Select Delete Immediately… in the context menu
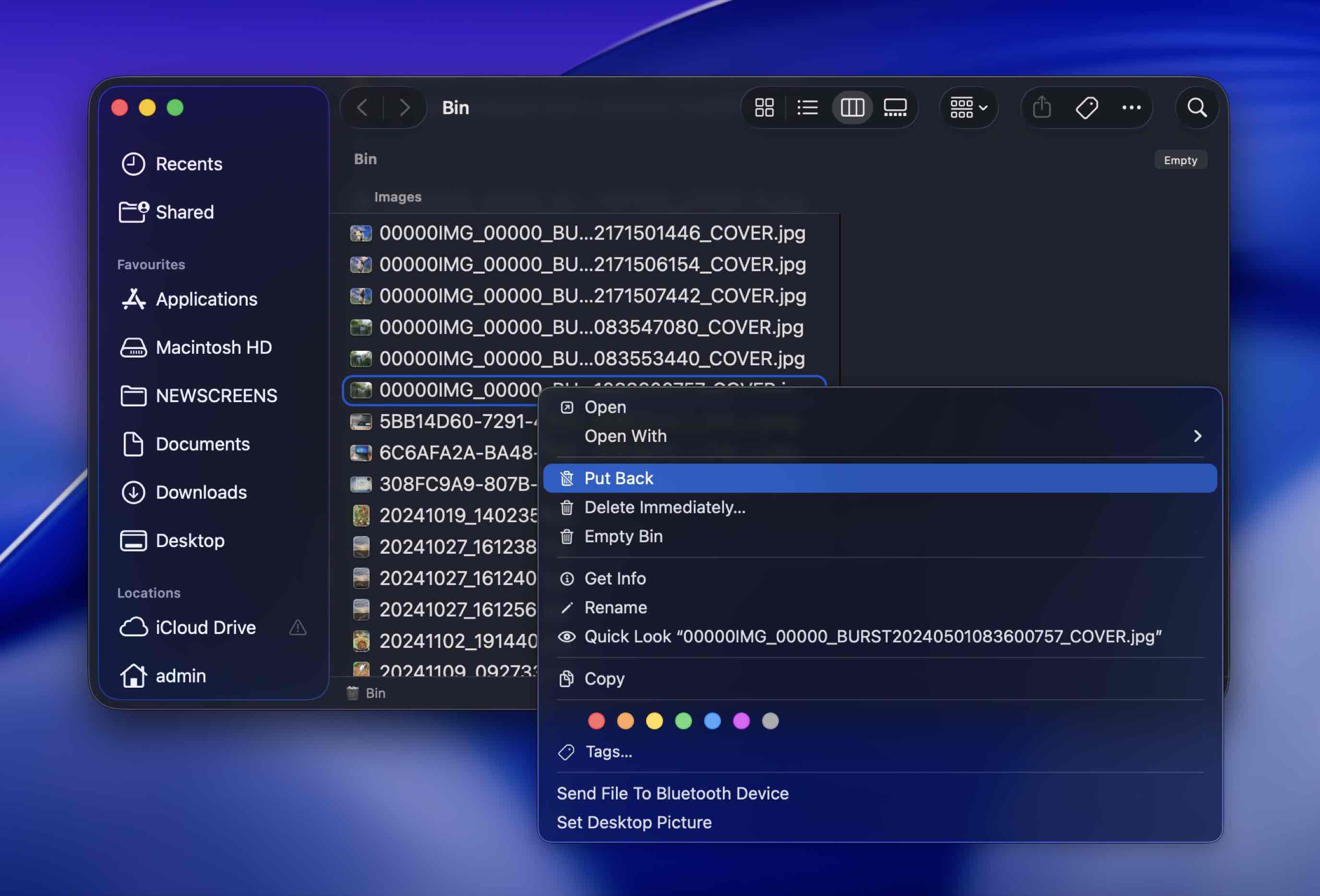The width and height of the screenshot is (1320, 896). tap(880, 507)
